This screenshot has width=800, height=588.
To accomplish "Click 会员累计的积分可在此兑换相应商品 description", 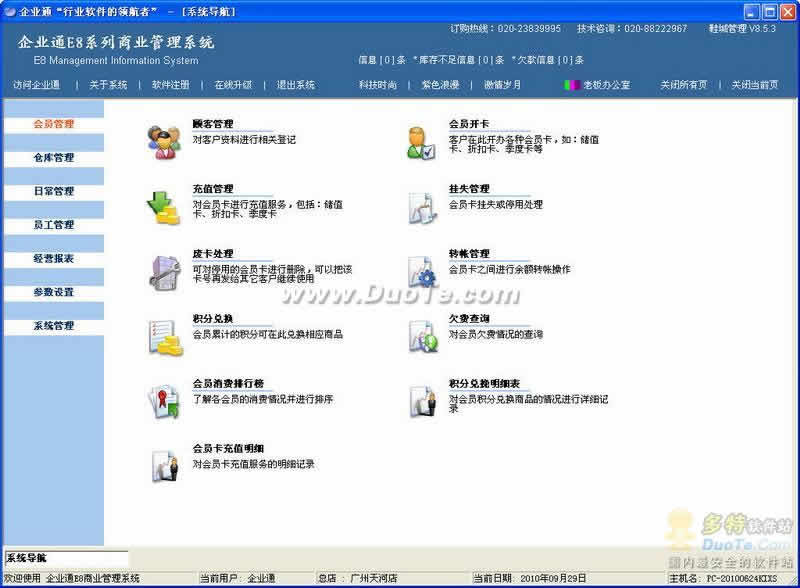I will [x=267, y=334].
